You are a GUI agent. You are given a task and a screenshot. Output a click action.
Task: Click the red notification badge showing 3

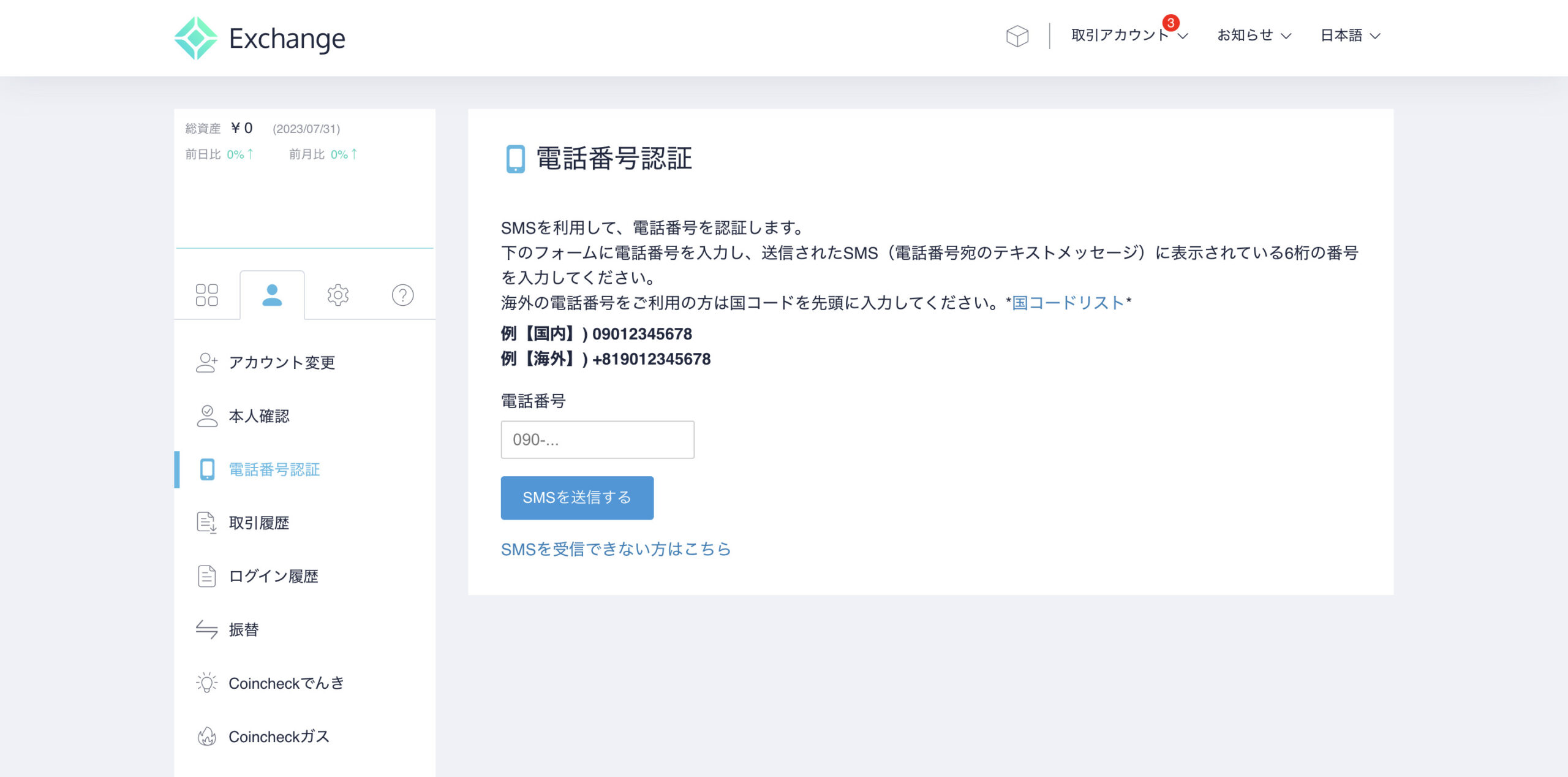point(1170,23)
